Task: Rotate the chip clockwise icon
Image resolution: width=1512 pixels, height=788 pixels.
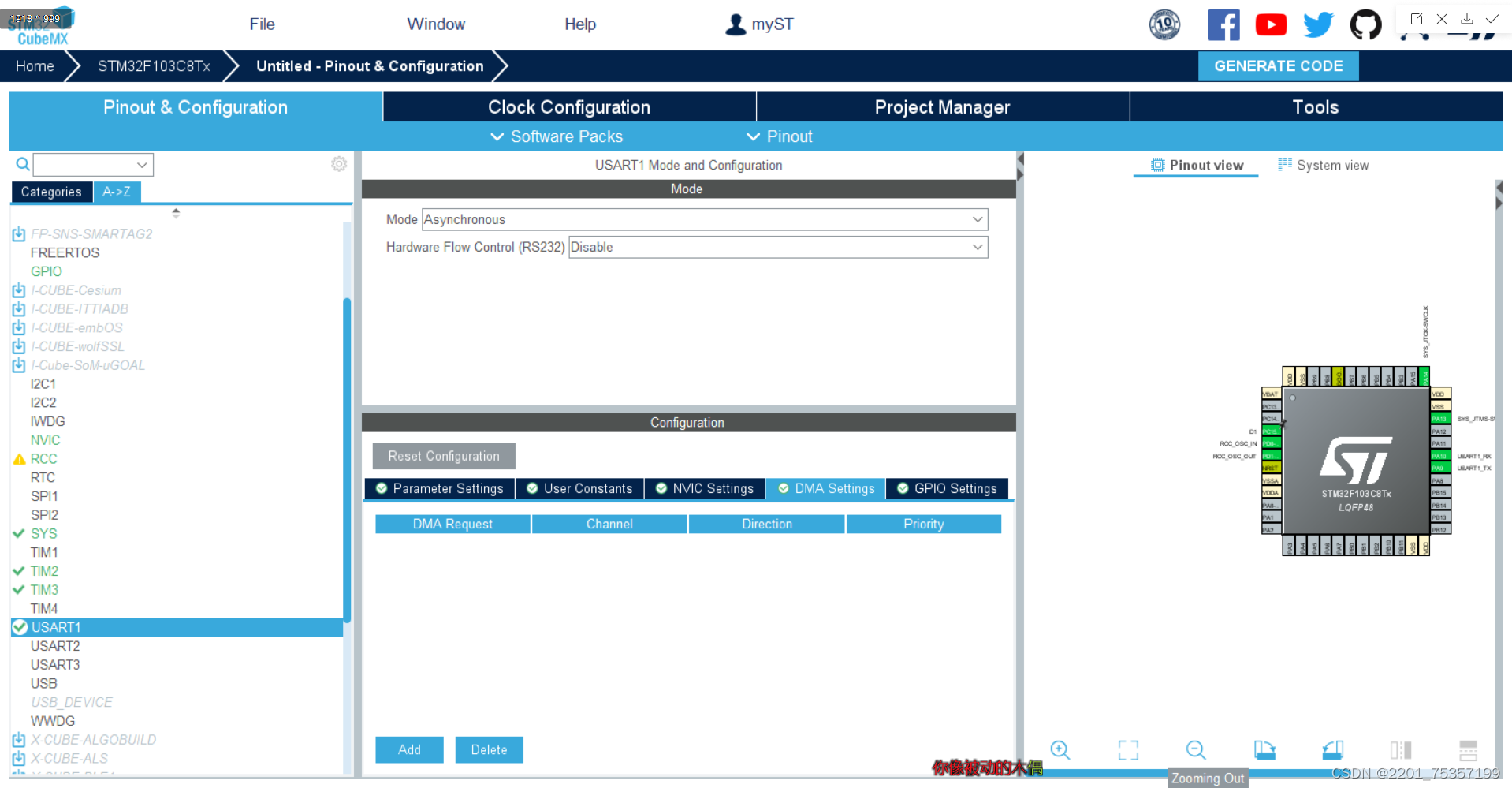Action: tap(1264, 749)
